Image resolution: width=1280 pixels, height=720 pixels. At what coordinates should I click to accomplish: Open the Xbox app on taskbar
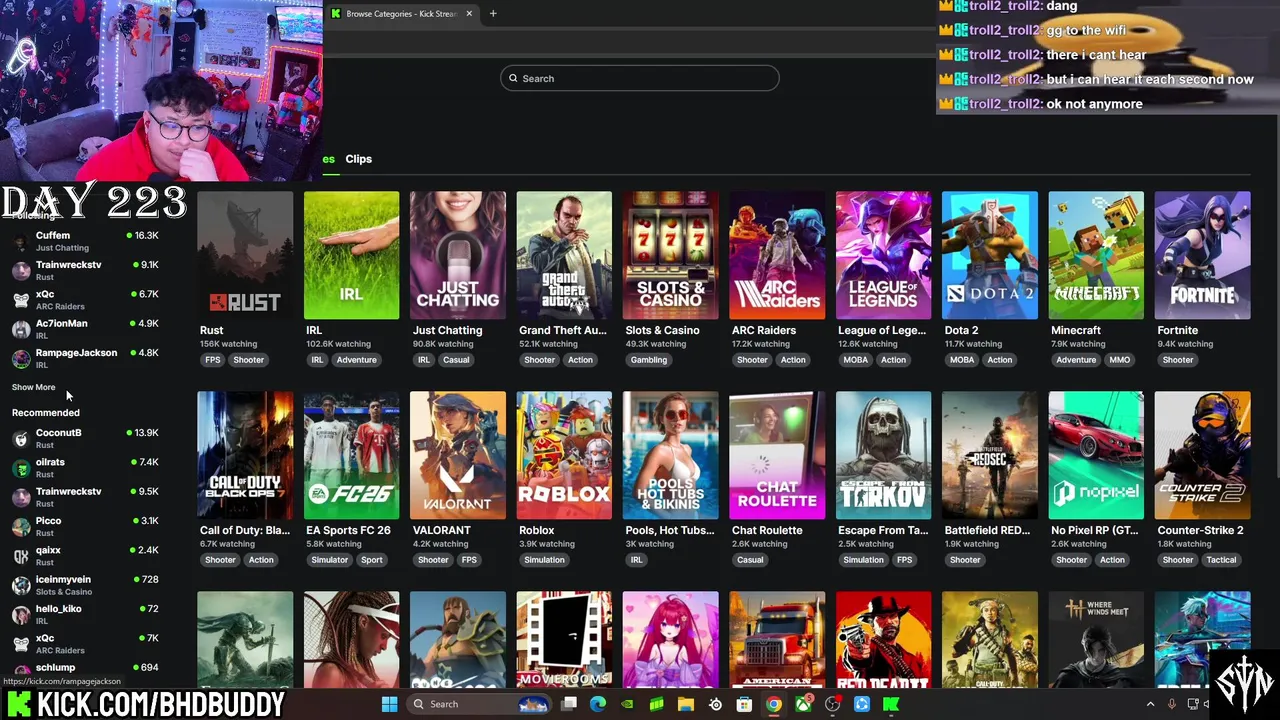pos(803,704)
